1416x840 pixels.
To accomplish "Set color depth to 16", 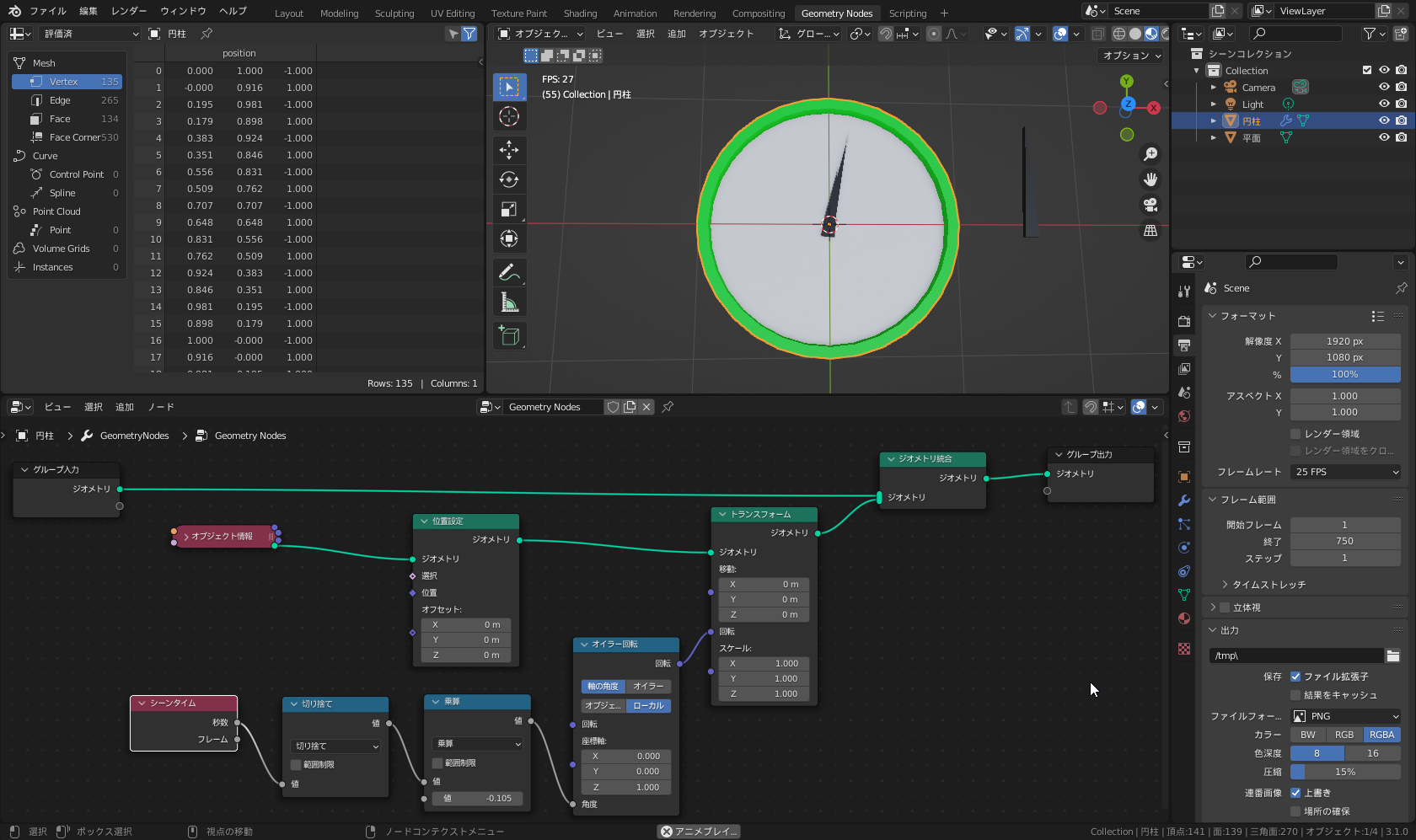I will (1373, 753).
